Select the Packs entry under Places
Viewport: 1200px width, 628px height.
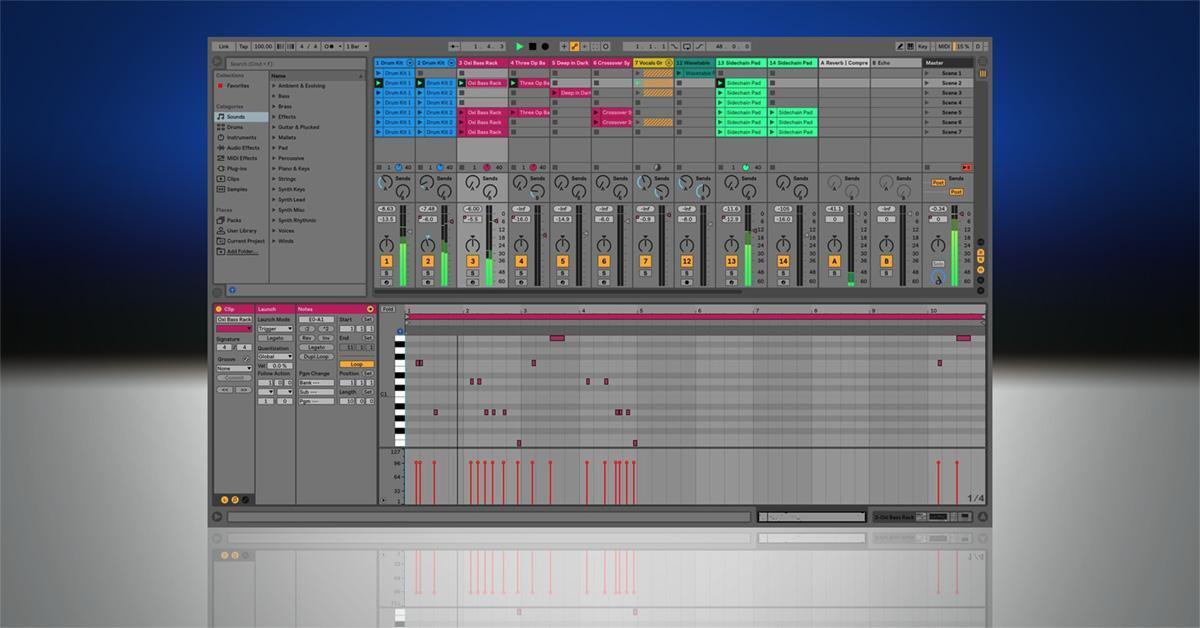click(x=234, y=220)
